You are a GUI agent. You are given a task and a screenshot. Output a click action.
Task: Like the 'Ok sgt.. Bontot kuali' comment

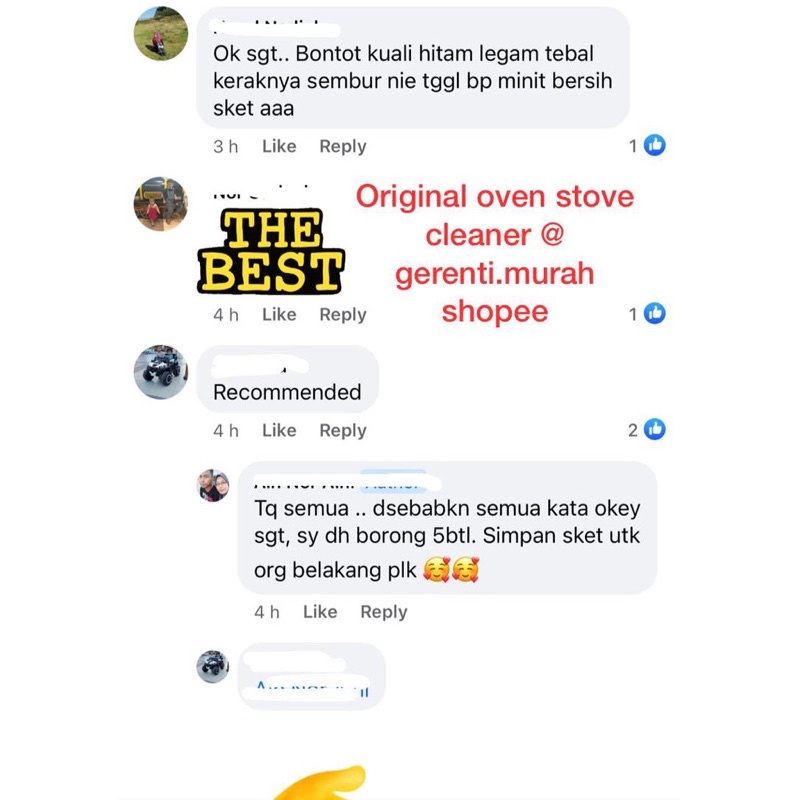tap(279, 146)
